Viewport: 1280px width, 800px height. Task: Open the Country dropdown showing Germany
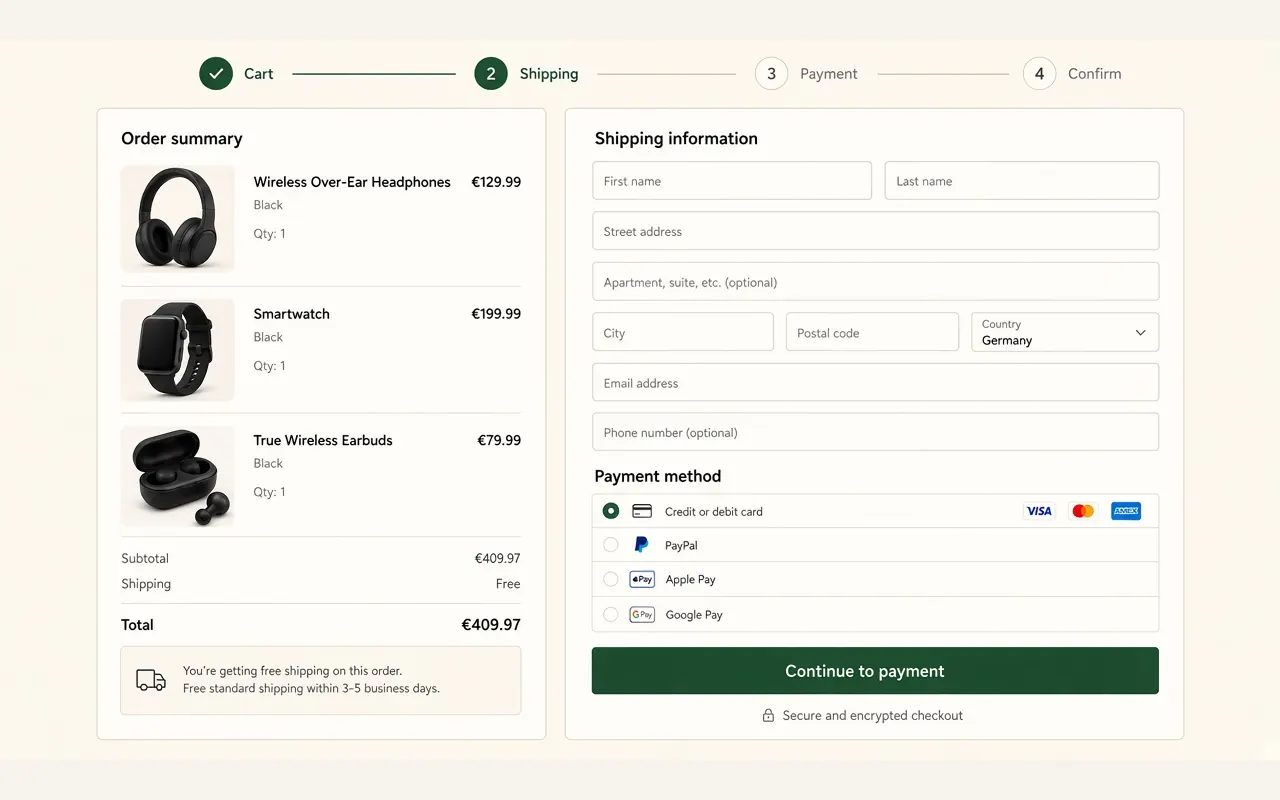pyautogui.click(x=1065, y=332)
